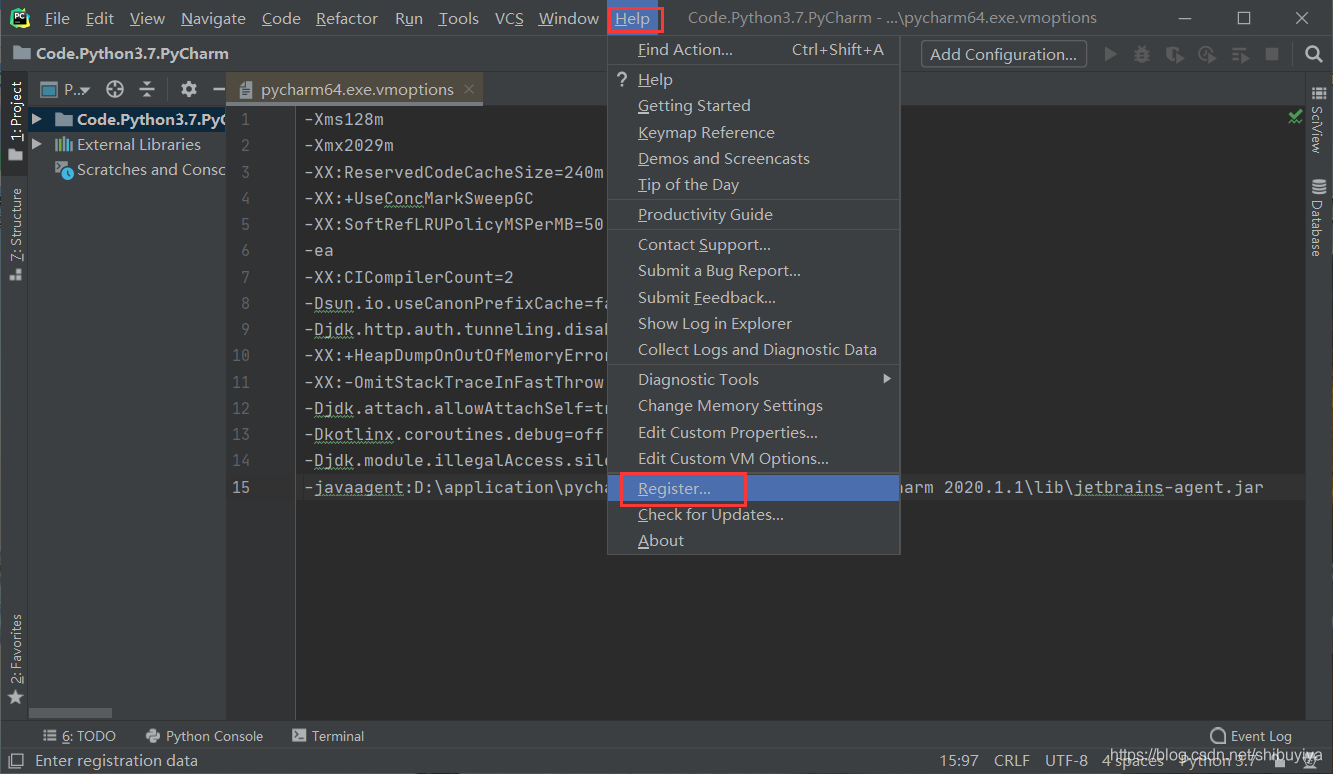Choose Contact Support...
The height and width of the screenshot is (774, 1333).
tap(754, 245)
